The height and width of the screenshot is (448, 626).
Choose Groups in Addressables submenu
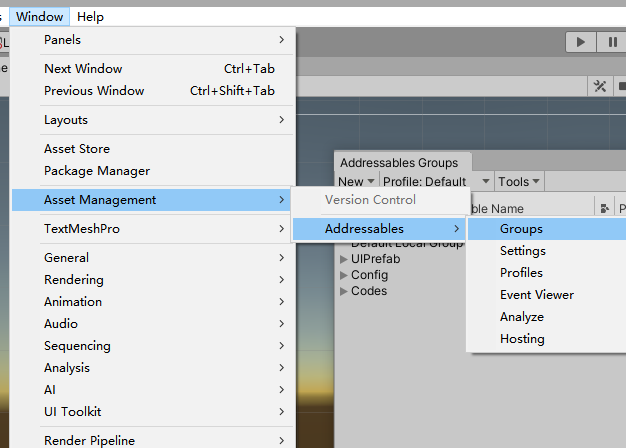(x=547, y=229)
